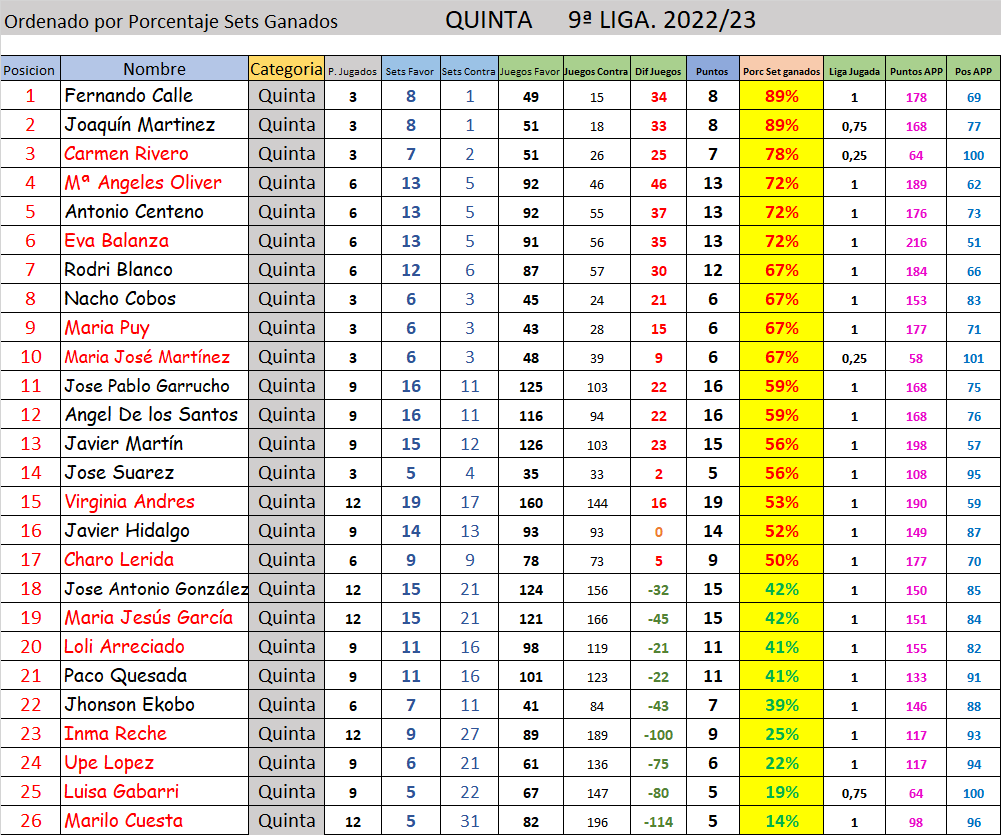The height and width of the screenshot is (835, 1001).
Task: Click the name 'Upe Lopez'
Action: pyautogui.click(x=109, y=763)
